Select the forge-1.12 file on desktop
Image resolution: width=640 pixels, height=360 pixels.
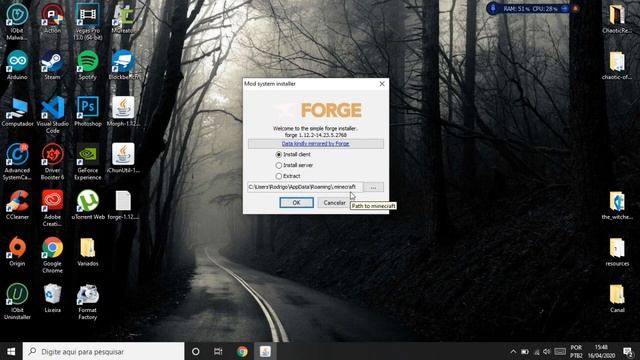pyautogui.click(x=123, y=205)
